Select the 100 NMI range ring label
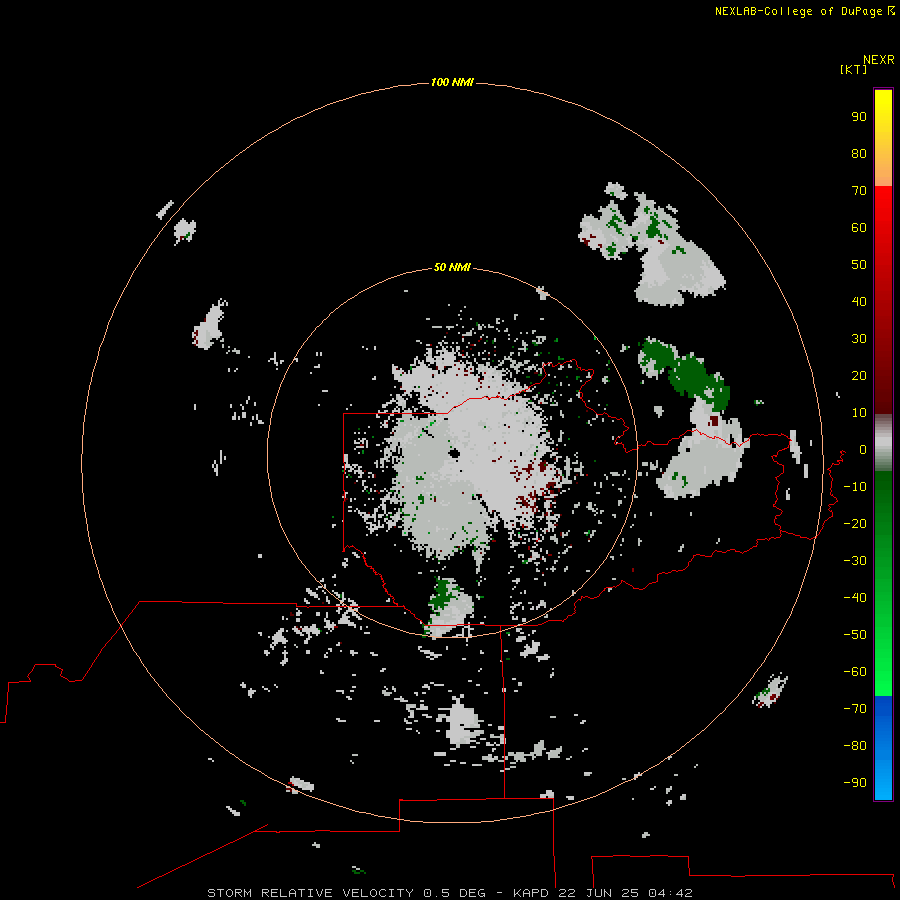Image resolution: width=900 pixels, height=900 pixels. pos(452,82)
